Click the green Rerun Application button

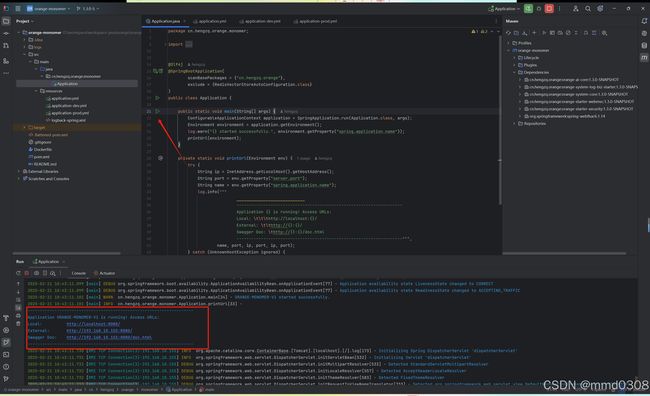click(x=528, y=8)
